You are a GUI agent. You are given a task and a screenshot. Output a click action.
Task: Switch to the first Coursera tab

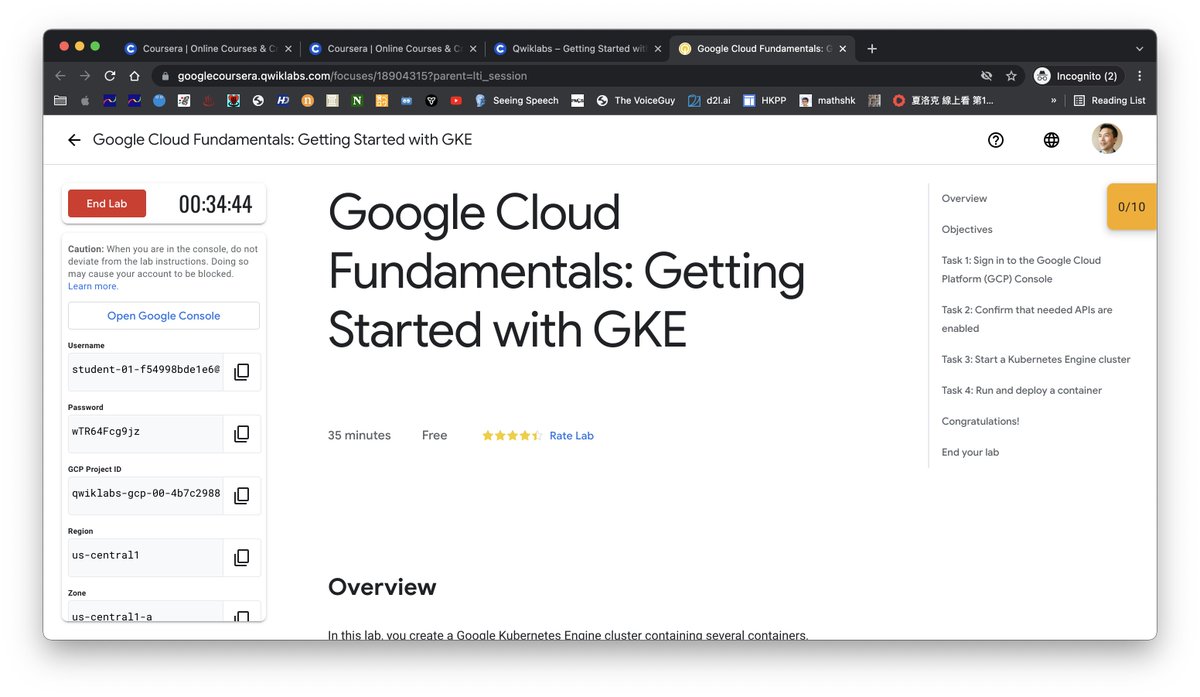pyautogui.click(x=207, y=48)
